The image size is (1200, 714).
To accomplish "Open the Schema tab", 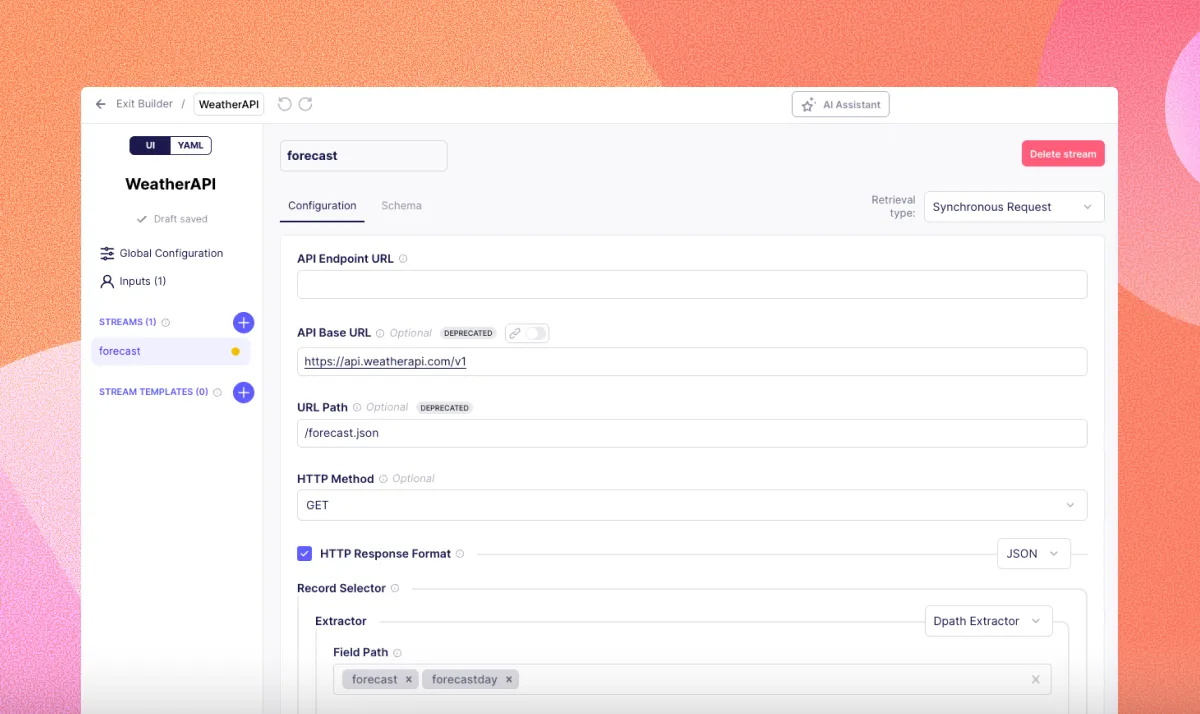I will [x=401, y=206].
